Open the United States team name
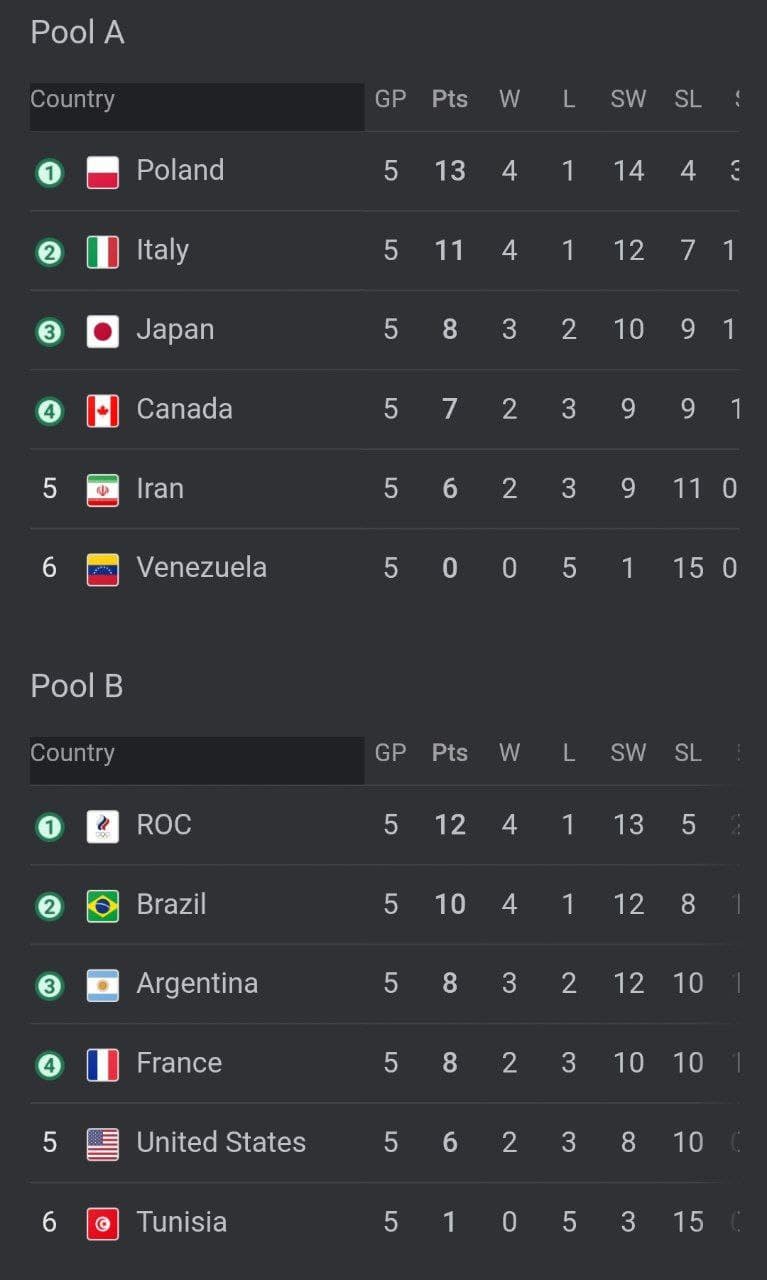Viewport: 767px width, 1280px height. pos(221,1142)
